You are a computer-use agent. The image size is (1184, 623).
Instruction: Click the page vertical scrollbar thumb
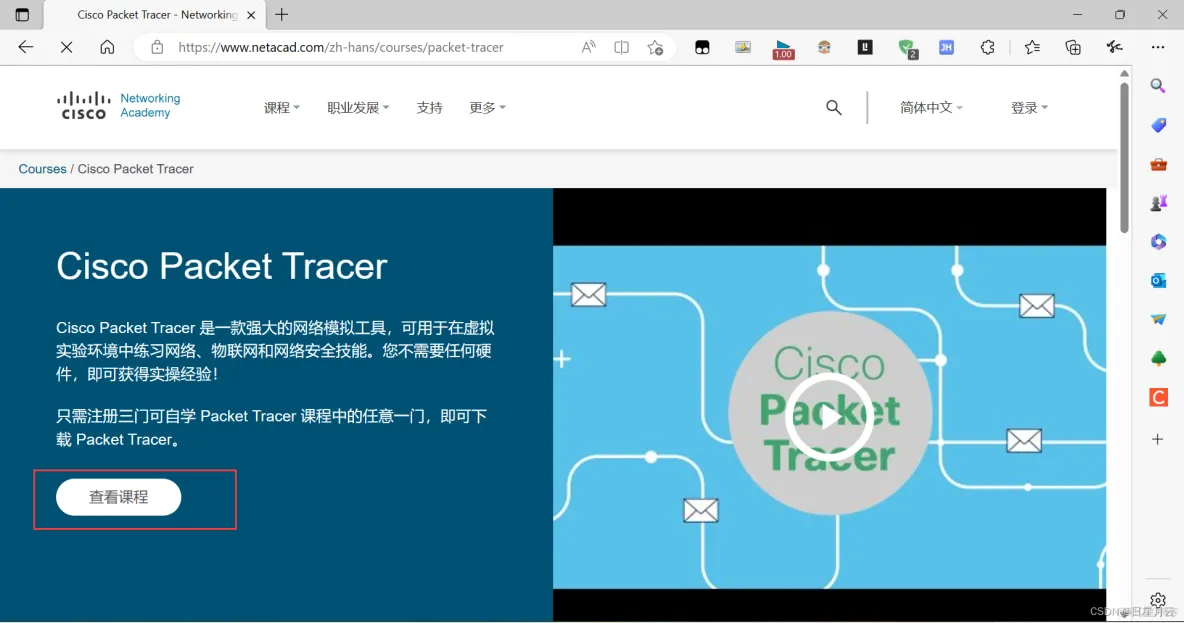point(1124,157)
